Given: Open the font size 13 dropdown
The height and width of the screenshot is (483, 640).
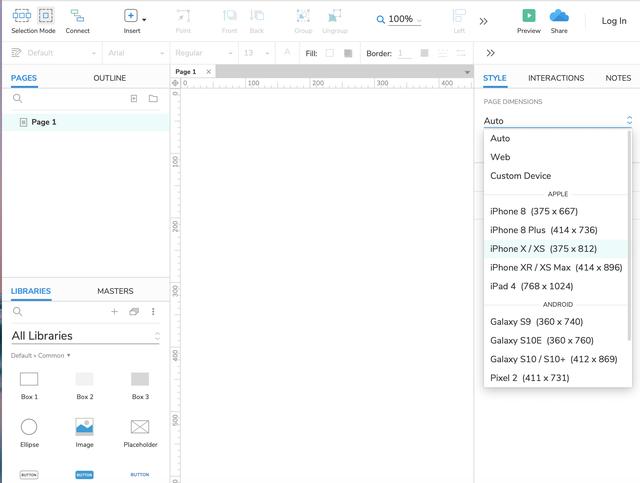Looking at the screenshot, I should (x=256, y=53).
